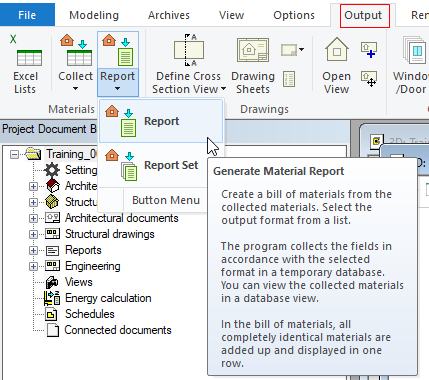The image size is (429, 380).
Task: Expand the Reports tree node
Action: pos(33,250)
